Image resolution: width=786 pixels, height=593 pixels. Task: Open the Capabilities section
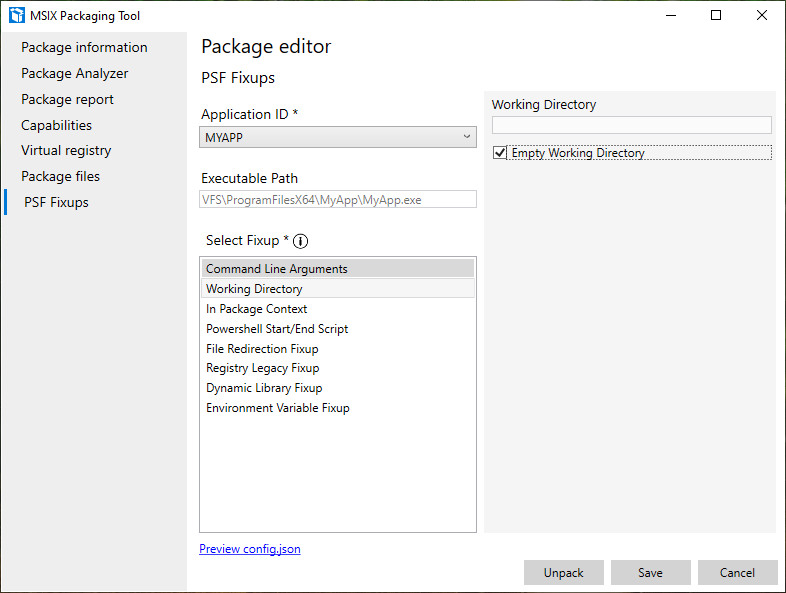coord(56,125)
